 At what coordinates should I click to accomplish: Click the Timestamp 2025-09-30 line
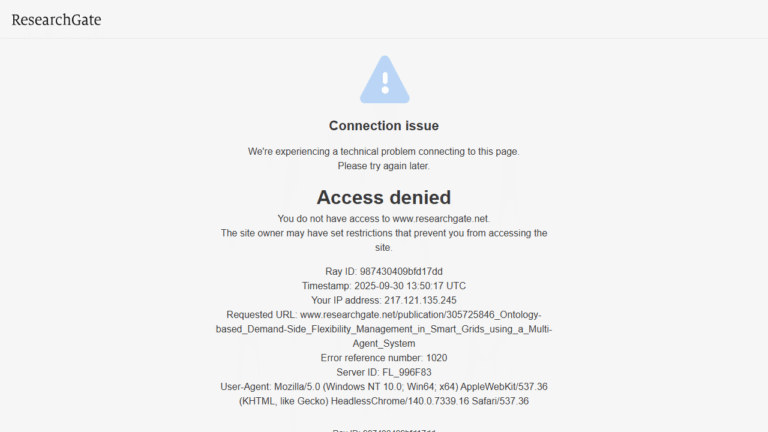point(384,286)
